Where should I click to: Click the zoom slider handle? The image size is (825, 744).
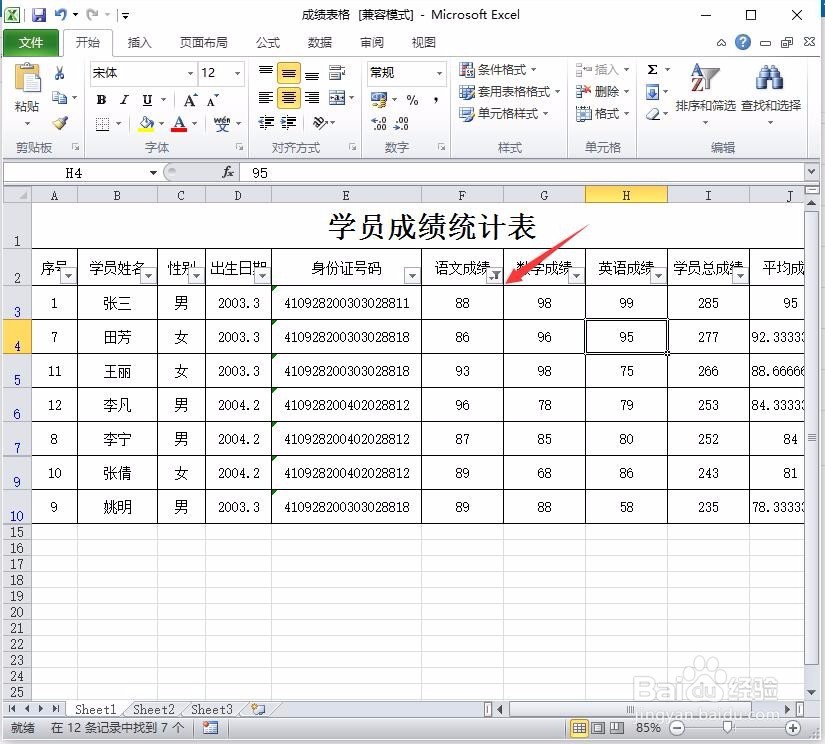pos(728,728)
